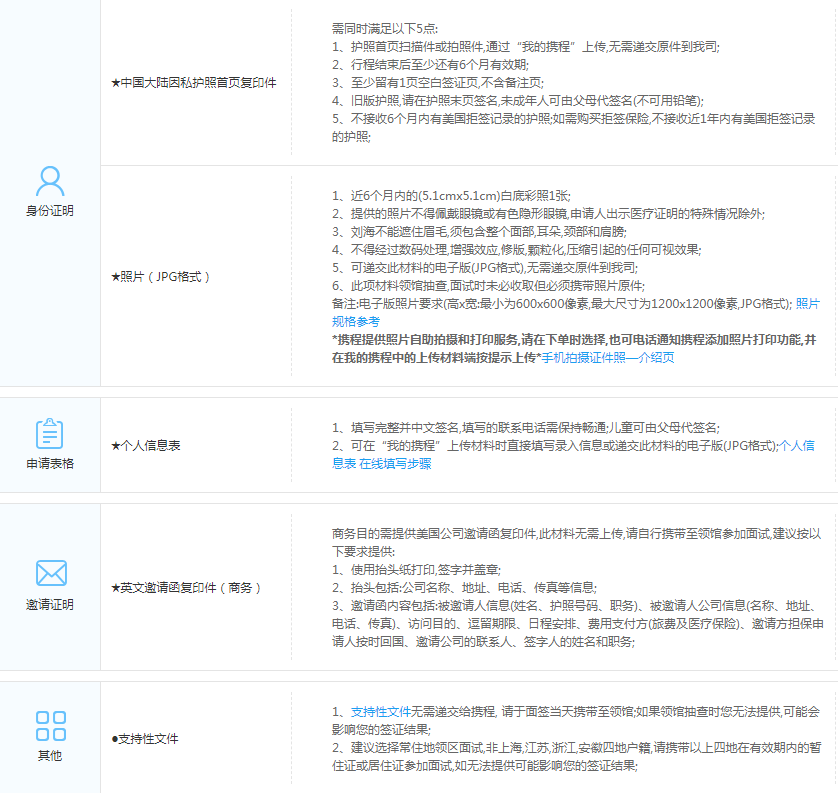Click the 申请表格 clipboard icon

coord(50,434)
